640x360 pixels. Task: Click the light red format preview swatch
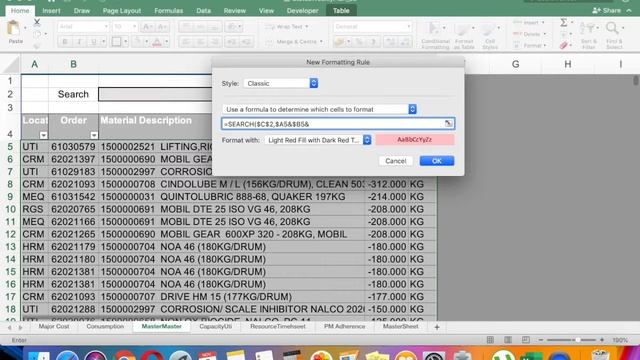tap(415, 140)
